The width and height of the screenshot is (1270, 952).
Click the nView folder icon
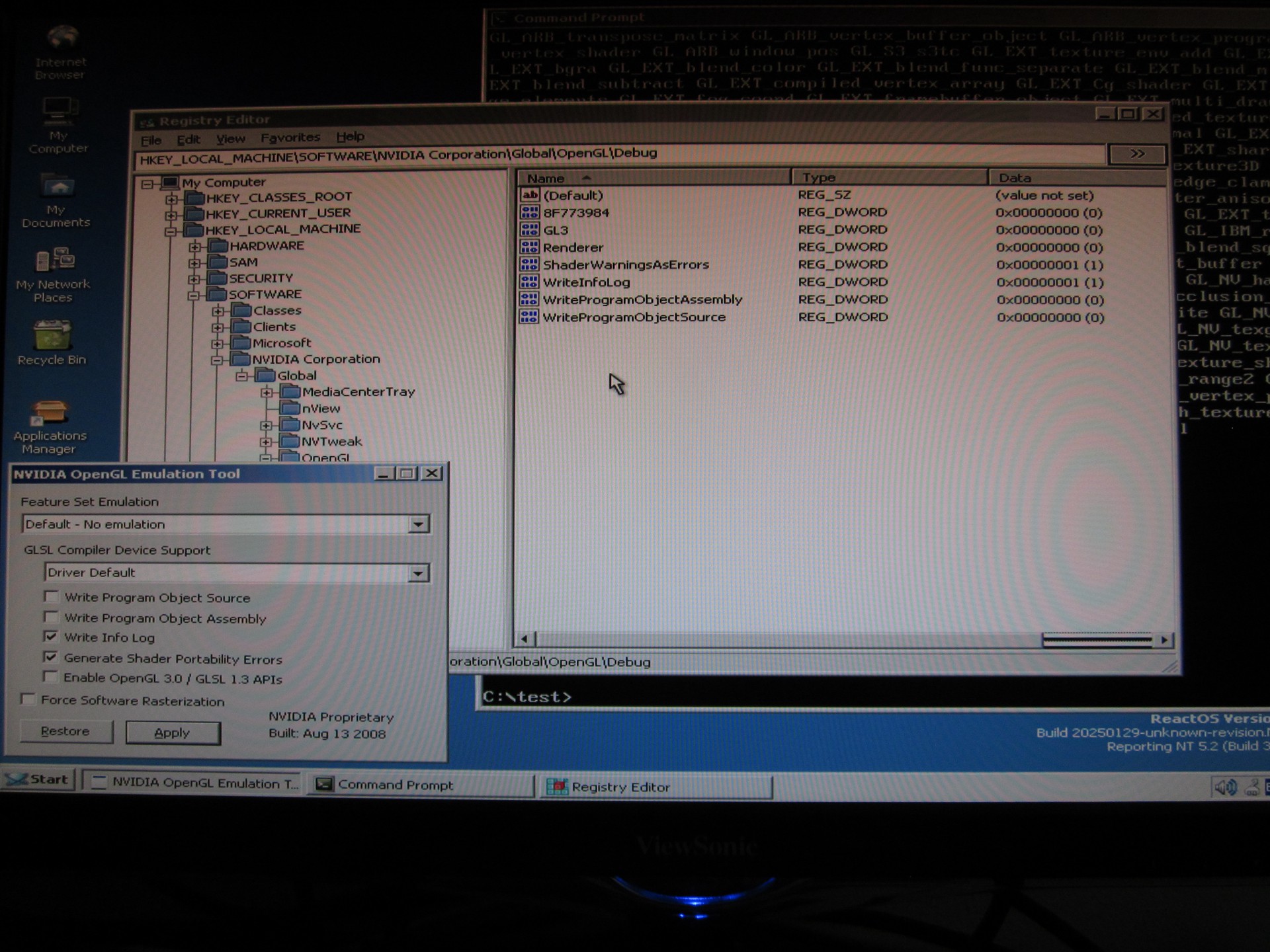pos(290,409)
